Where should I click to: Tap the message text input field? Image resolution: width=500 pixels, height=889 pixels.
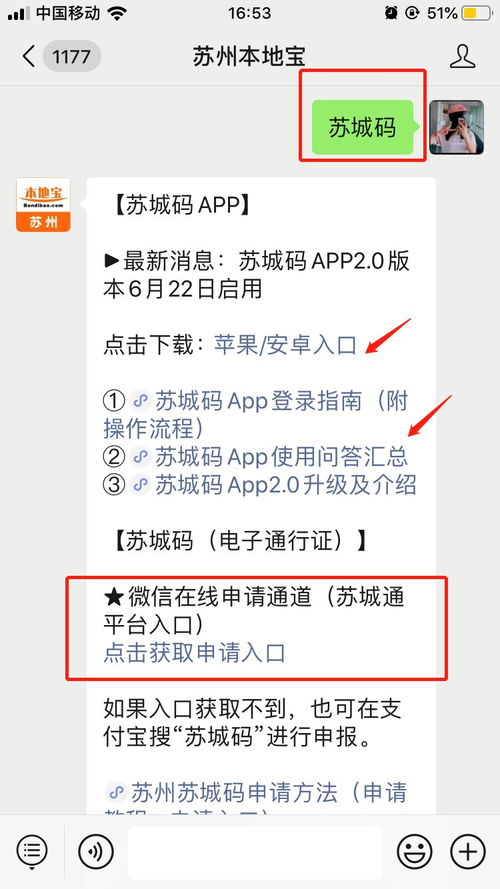pos(255,852)
